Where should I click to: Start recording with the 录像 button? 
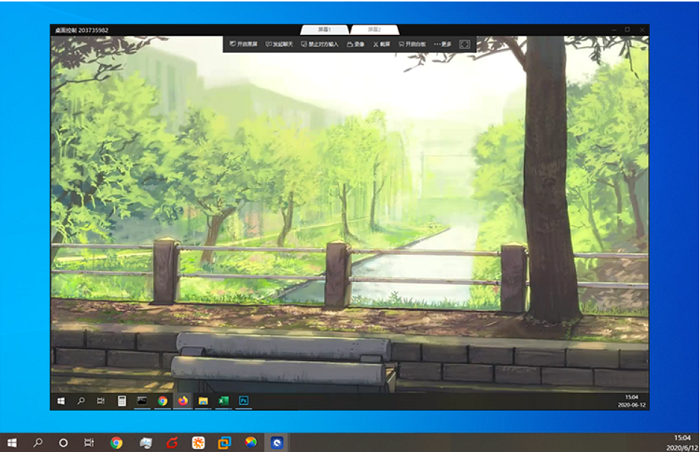355,44
